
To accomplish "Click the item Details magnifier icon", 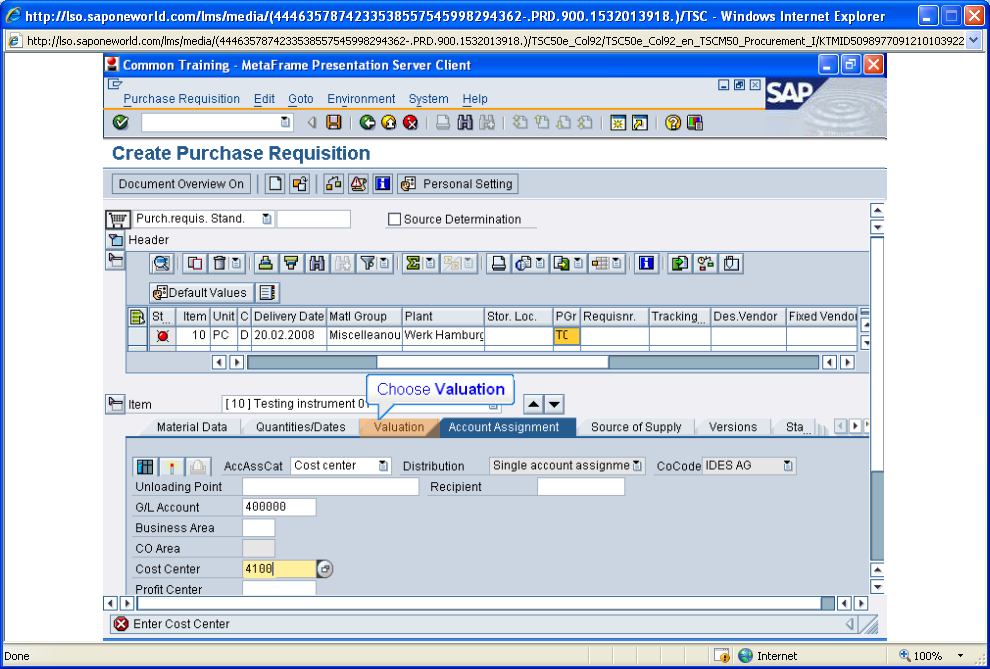I will click(x=162, y=263).
